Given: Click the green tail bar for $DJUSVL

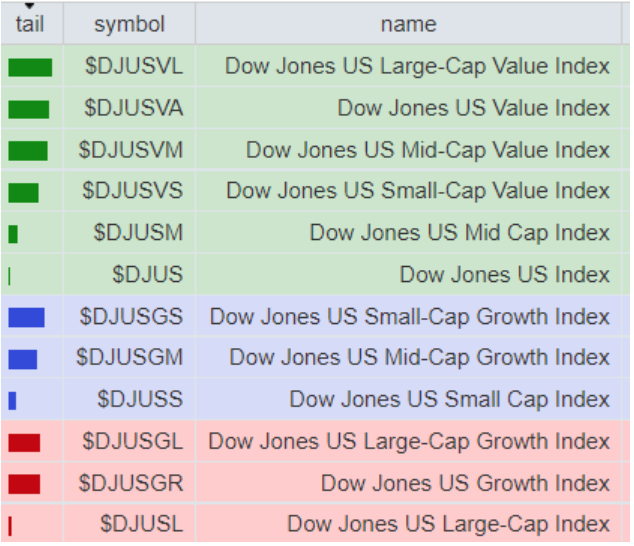Looking at the screenshot, I should coord(30,67).
